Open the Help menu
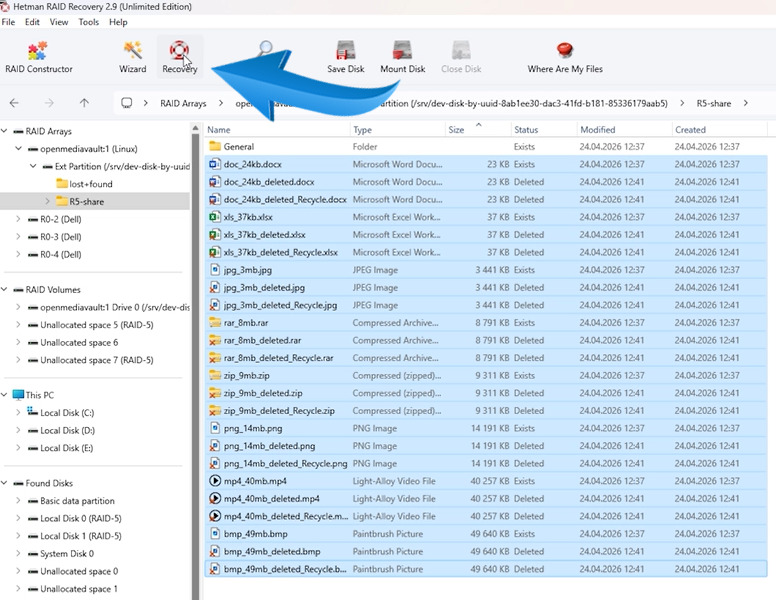 point(118,22)
